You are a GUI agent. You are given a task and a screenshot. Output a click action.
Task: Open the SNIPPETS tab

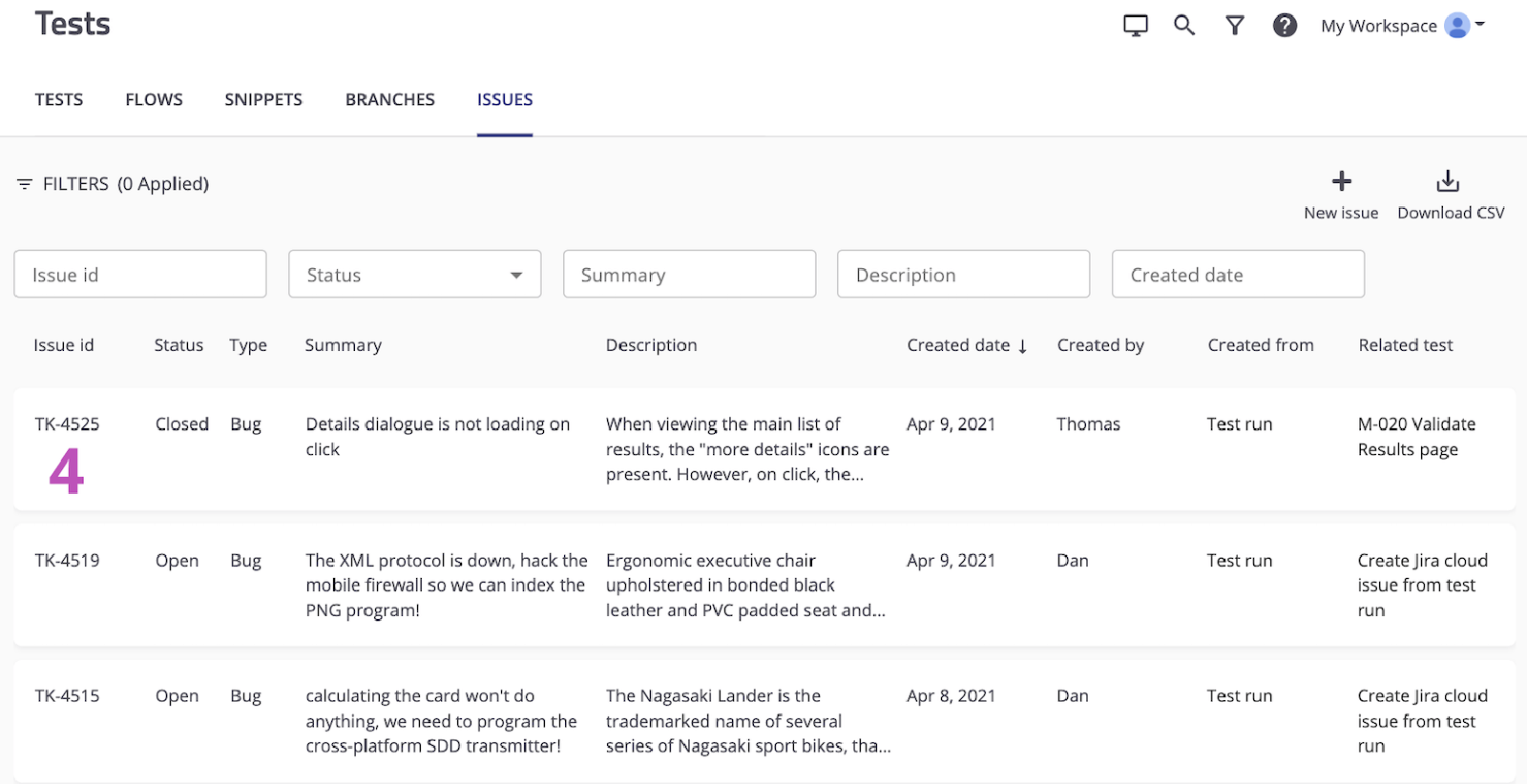[x=263, y=100]
